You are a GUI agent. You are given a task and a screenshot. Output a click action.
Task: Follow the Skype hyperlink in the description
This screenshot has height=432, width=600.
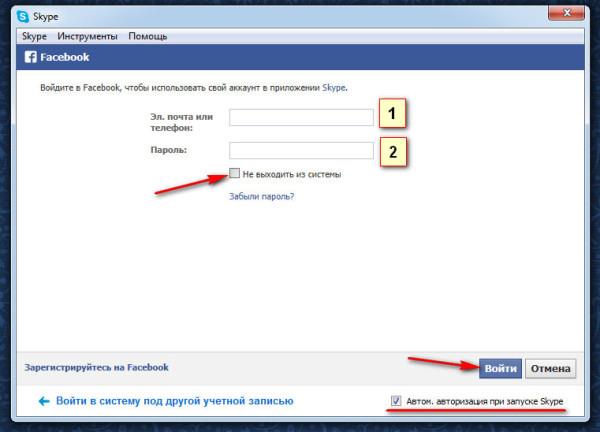[334, 89]
